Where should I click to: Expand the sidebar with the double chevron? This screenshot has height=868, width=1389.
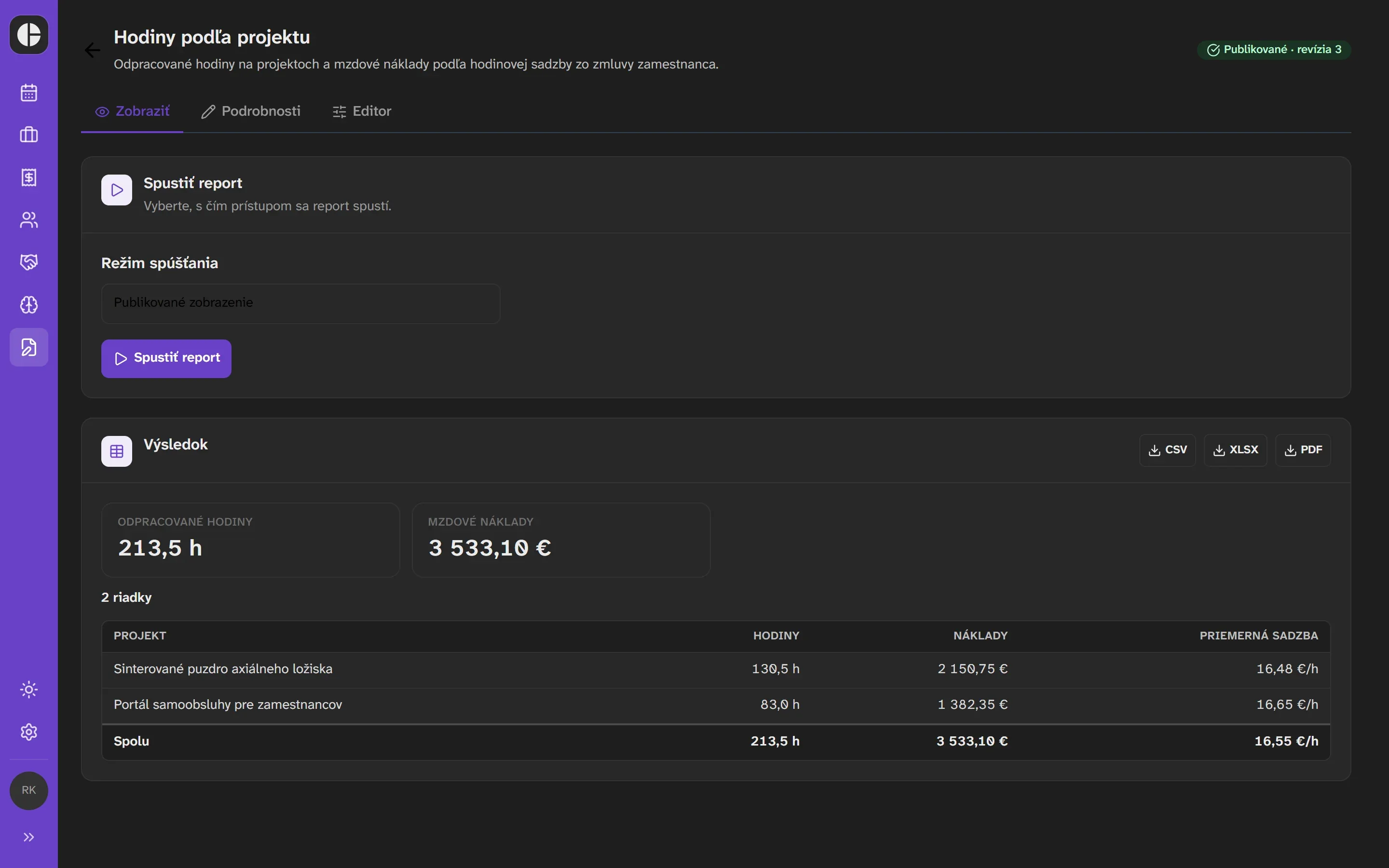pyautogui.click(x=29, y=837)
